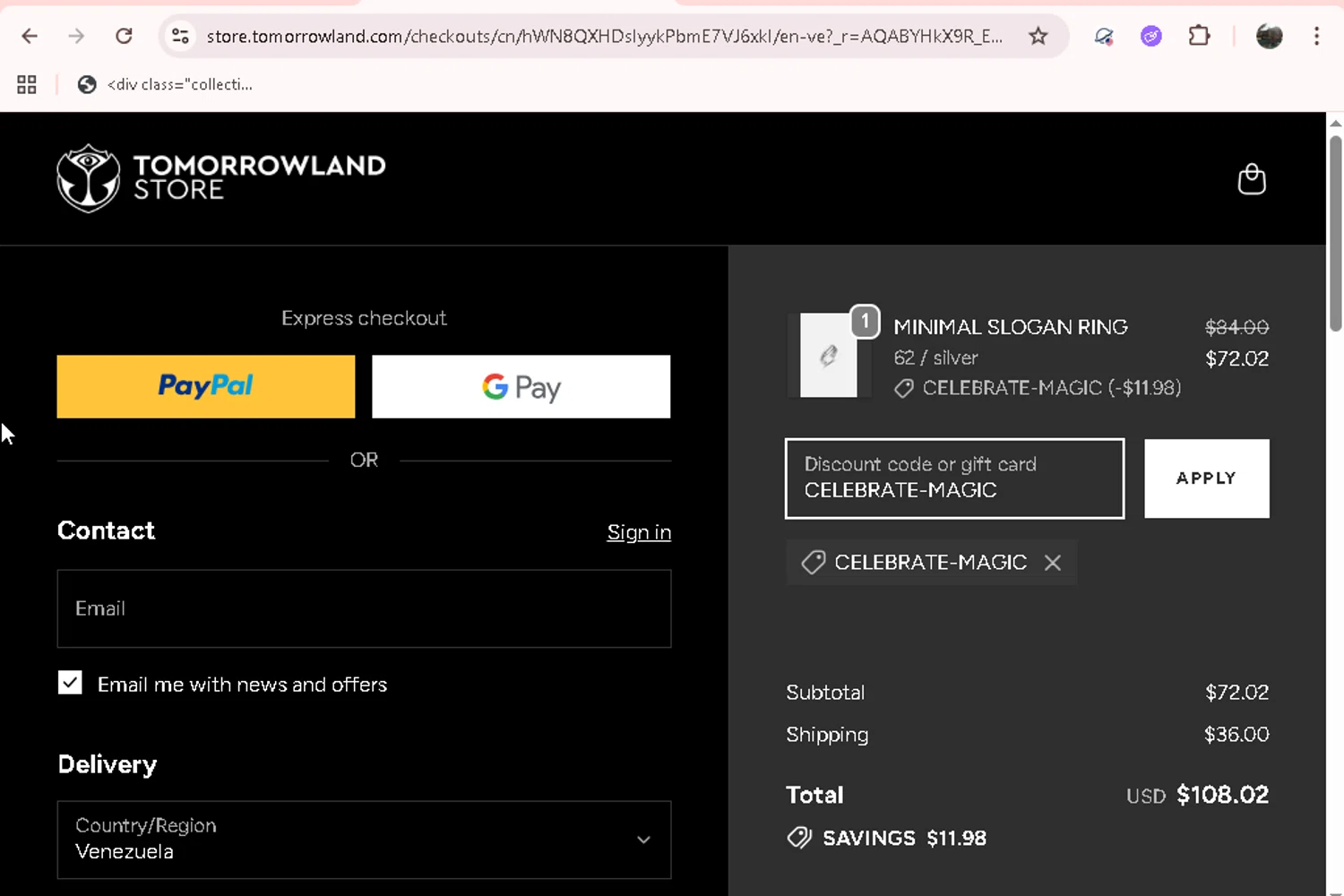The height and width of the screenshot is (896, 1344).
Task: Open the shopping bag cart icon
Action: (x=1252, y=179)
